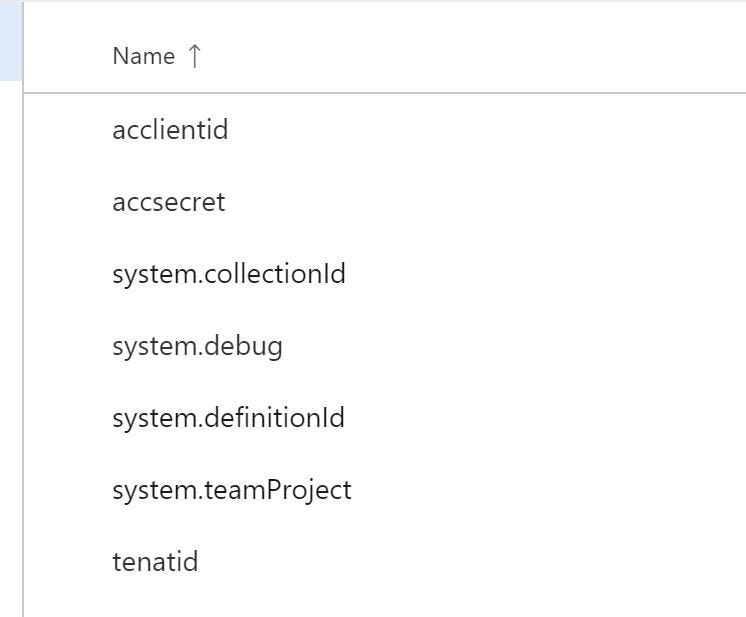The width and height of the screenshot is (746, 617).
Task: Activate the tenatid row at the bottom
Action: coord(400,562)
